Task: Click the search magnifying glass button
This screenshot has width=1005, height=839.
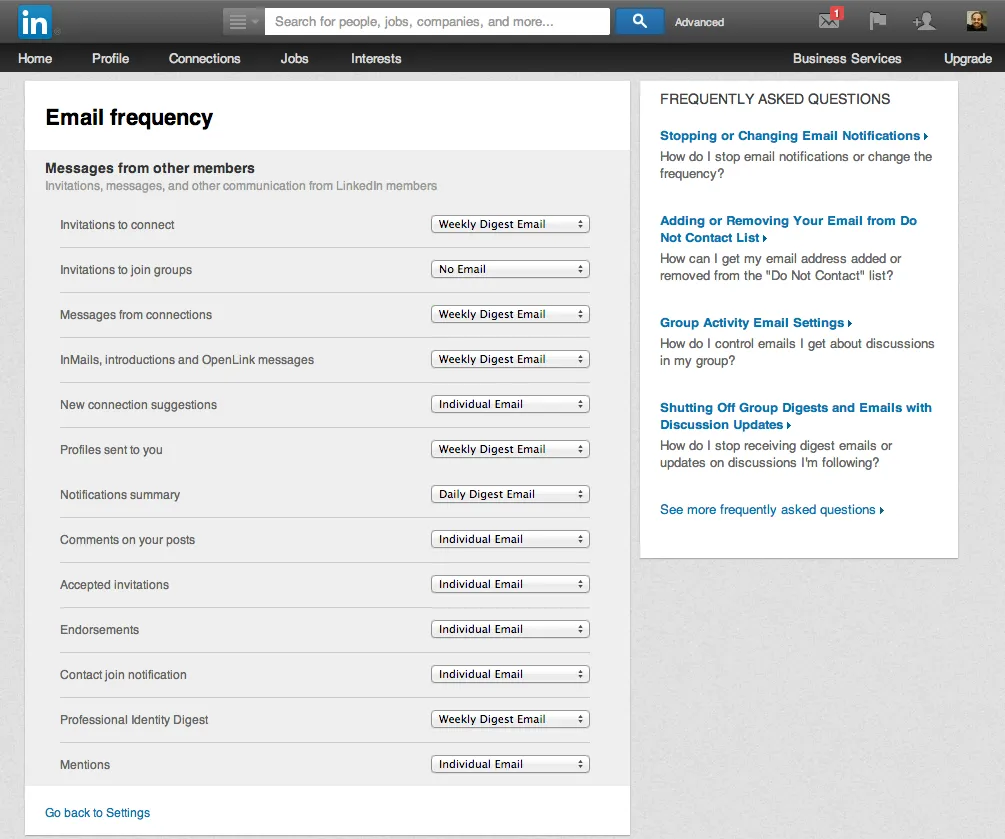Action: click(x=639, y=20)
